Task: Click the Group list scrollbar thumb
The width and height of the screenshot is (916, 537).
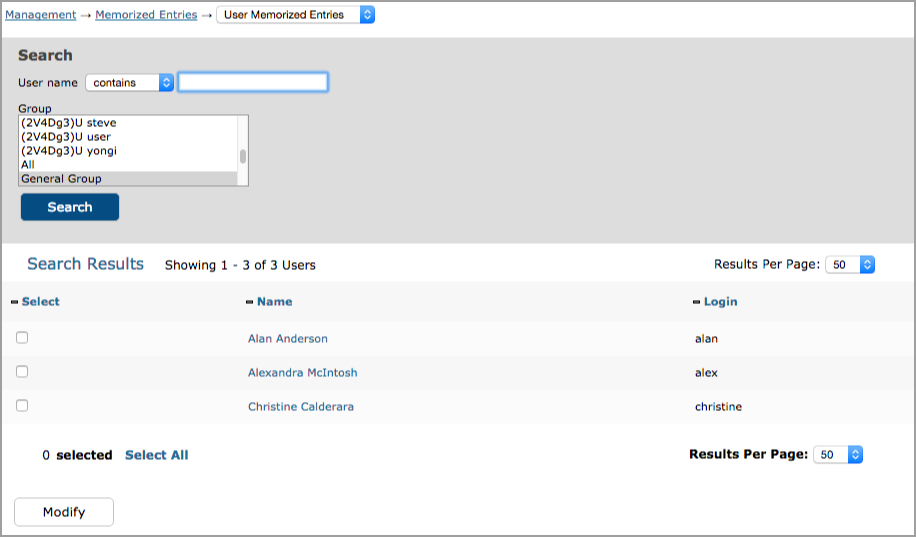Action: pos(243,156)
